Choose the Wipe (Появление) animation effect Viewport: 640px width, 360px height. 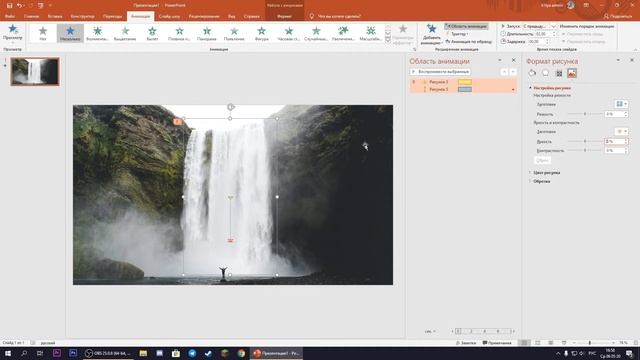[x=234, y=33]
